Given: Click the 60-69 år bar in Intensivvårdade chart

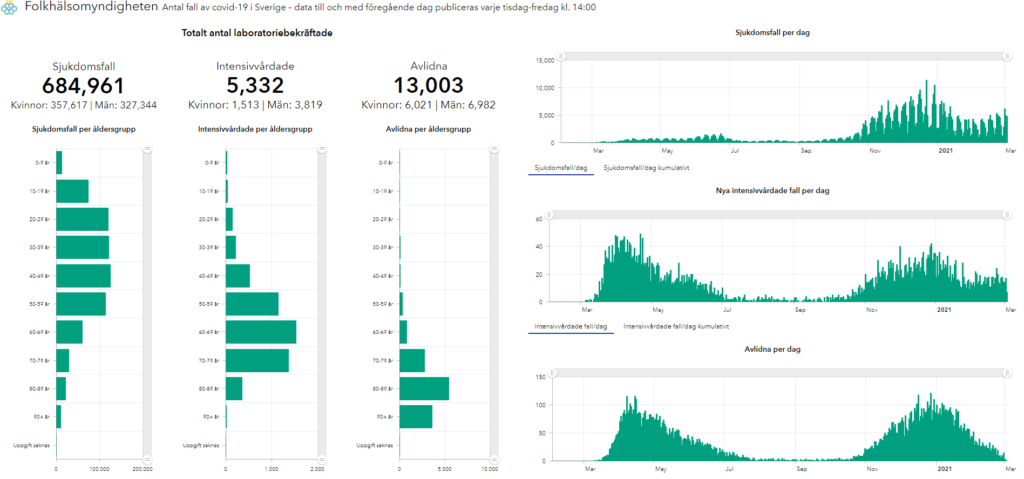Looking at the screenshot, I should point(261,332).
